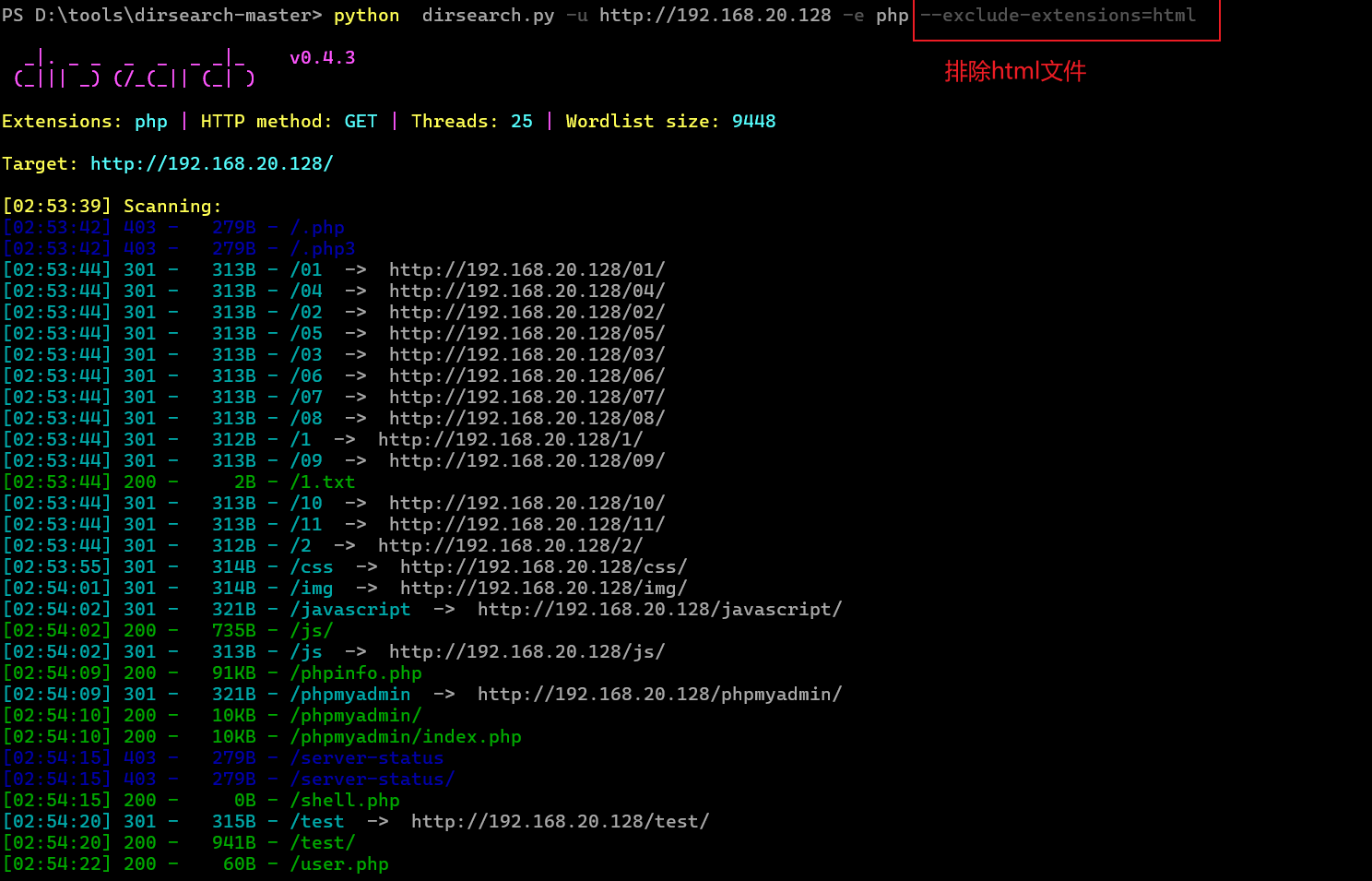Click the Target URL http://192.168.20.128/

click(x=211, y=164)
